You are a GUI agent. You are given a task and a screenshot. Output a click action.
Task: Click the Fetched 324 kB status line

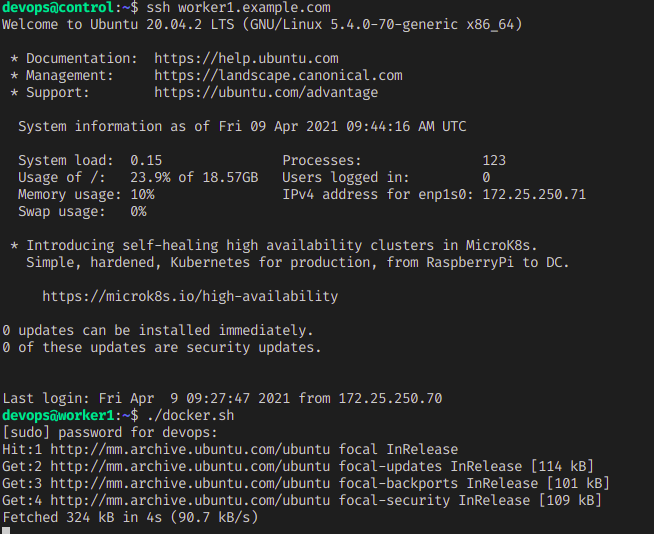point(130,518)
